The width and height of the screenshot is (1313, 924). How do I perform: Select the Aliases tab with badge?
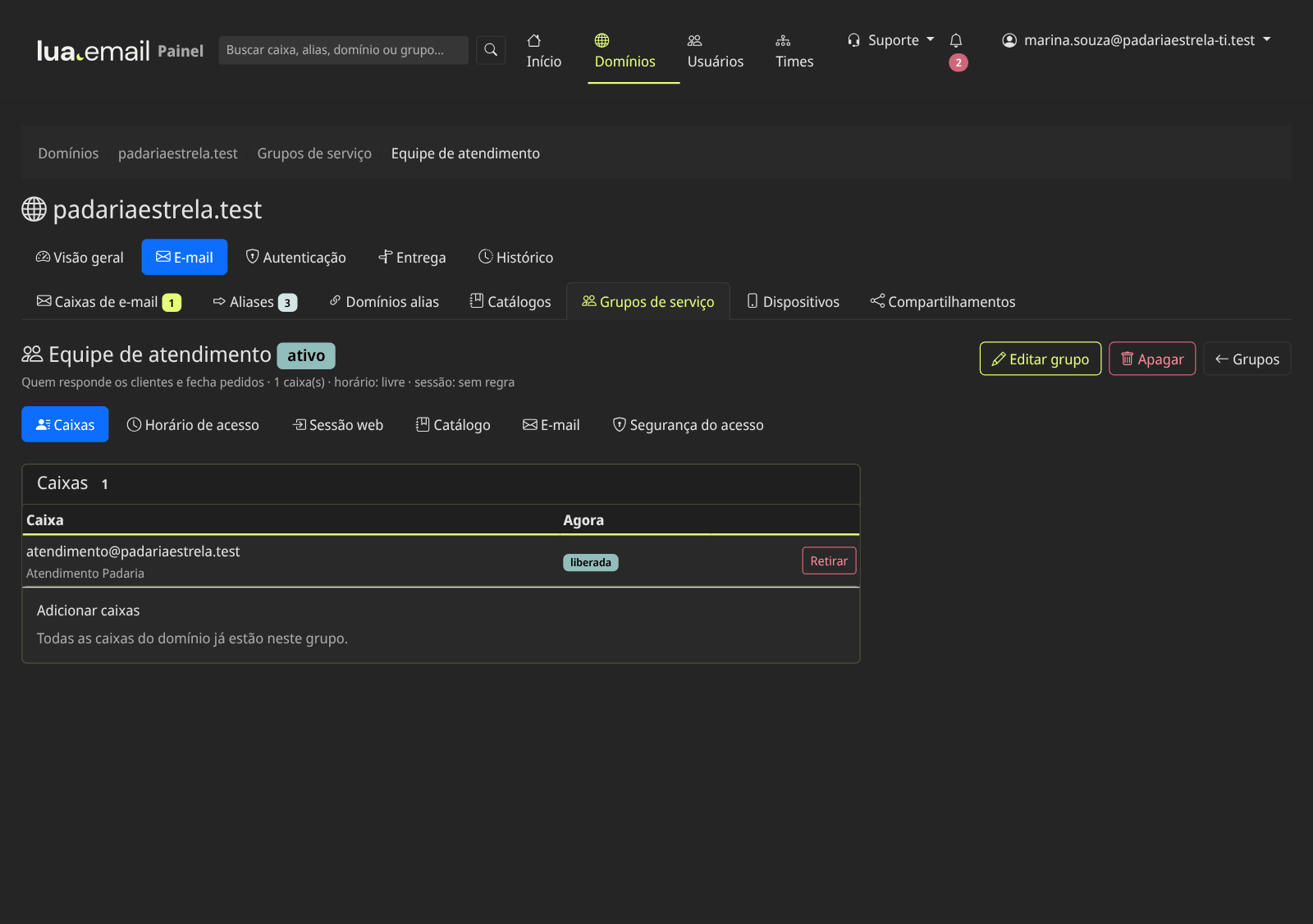click(254, 302)
